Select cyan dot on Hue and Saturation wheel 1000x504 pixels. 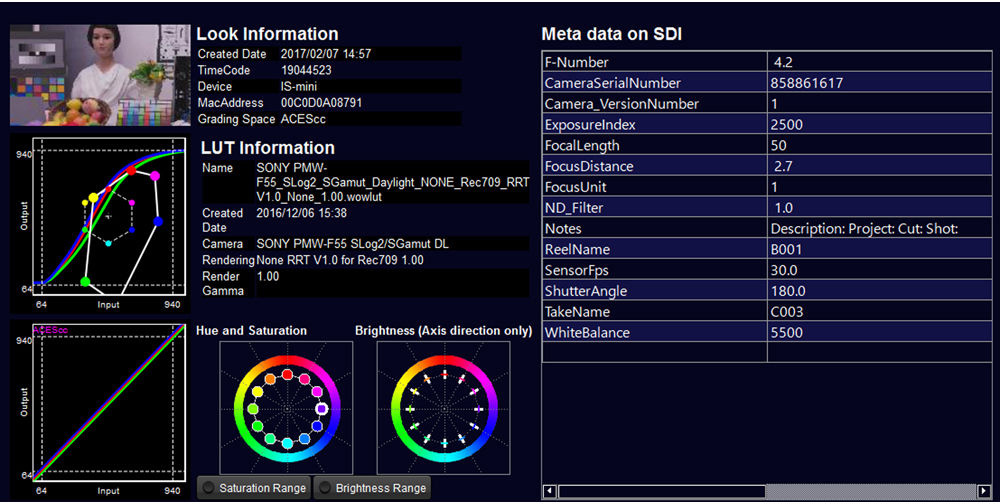pyautogui.click(x=288, y=443)
